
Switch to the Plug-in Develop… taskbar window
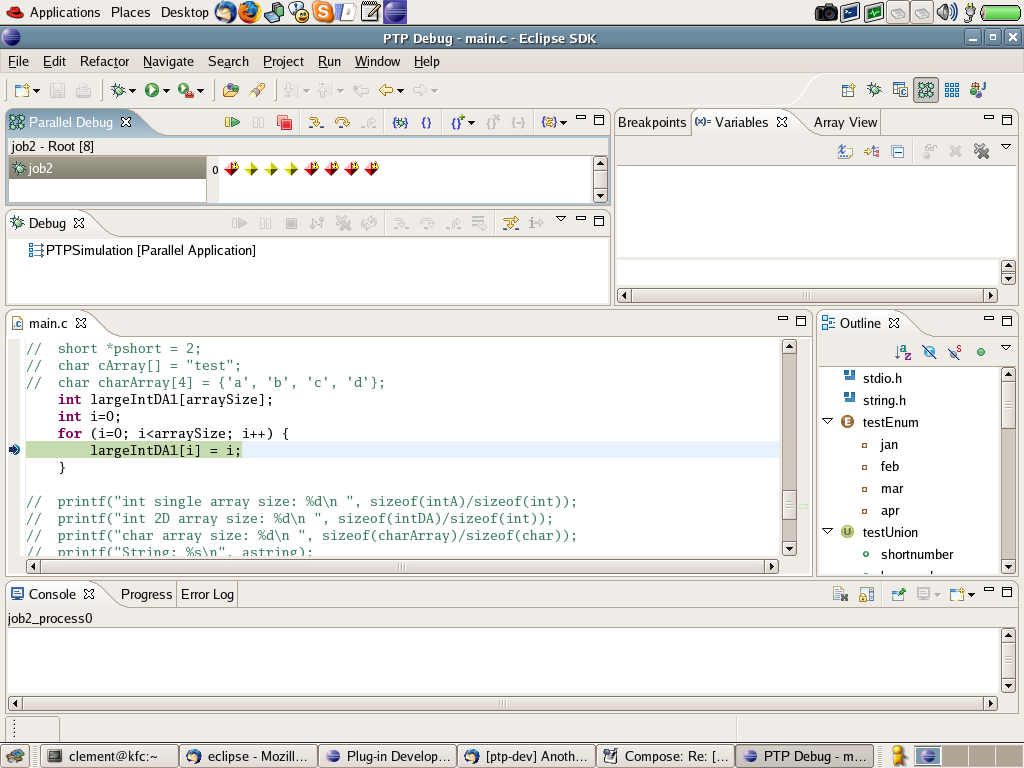point(388,756)
